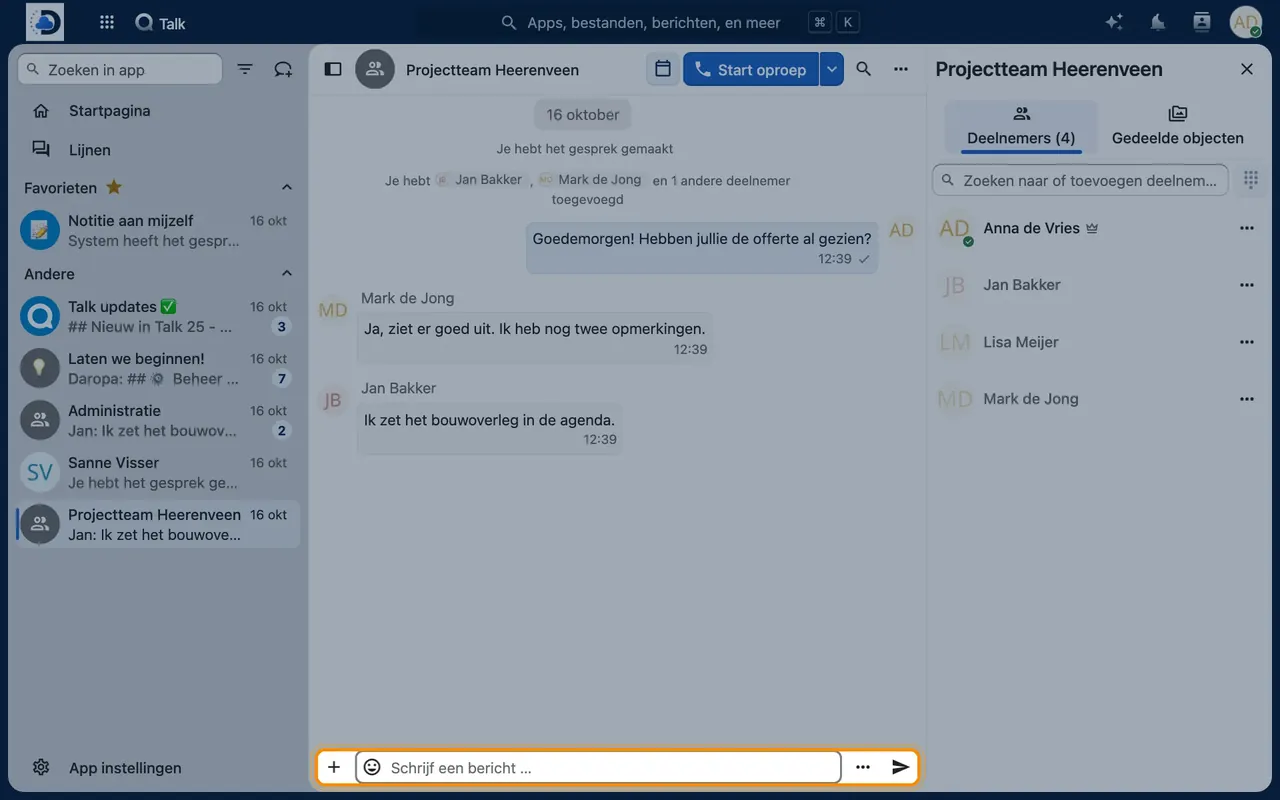Open Mark de Jong participant options
The image size is (1280, 800).
click(x=1247, y=399)
